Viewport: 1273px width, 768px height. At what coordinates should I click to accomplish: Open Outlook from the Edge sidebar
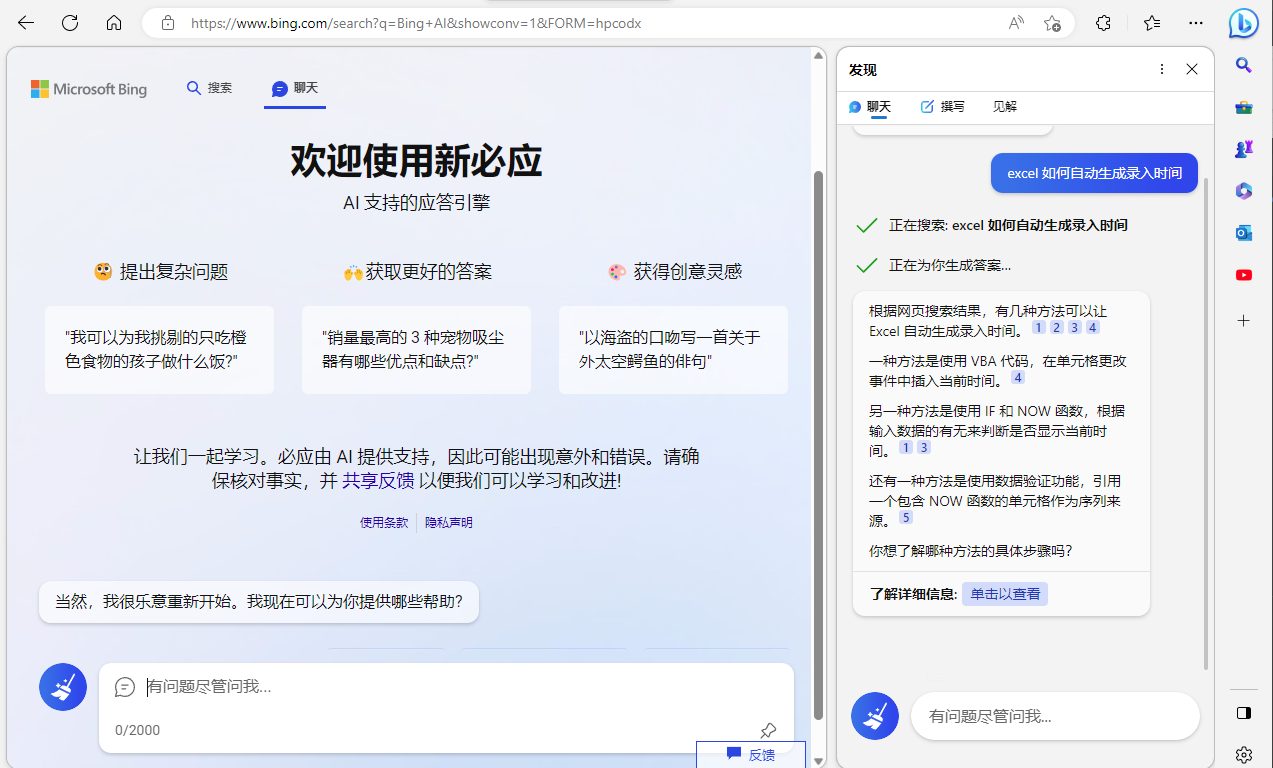(x=1243, y=232)
